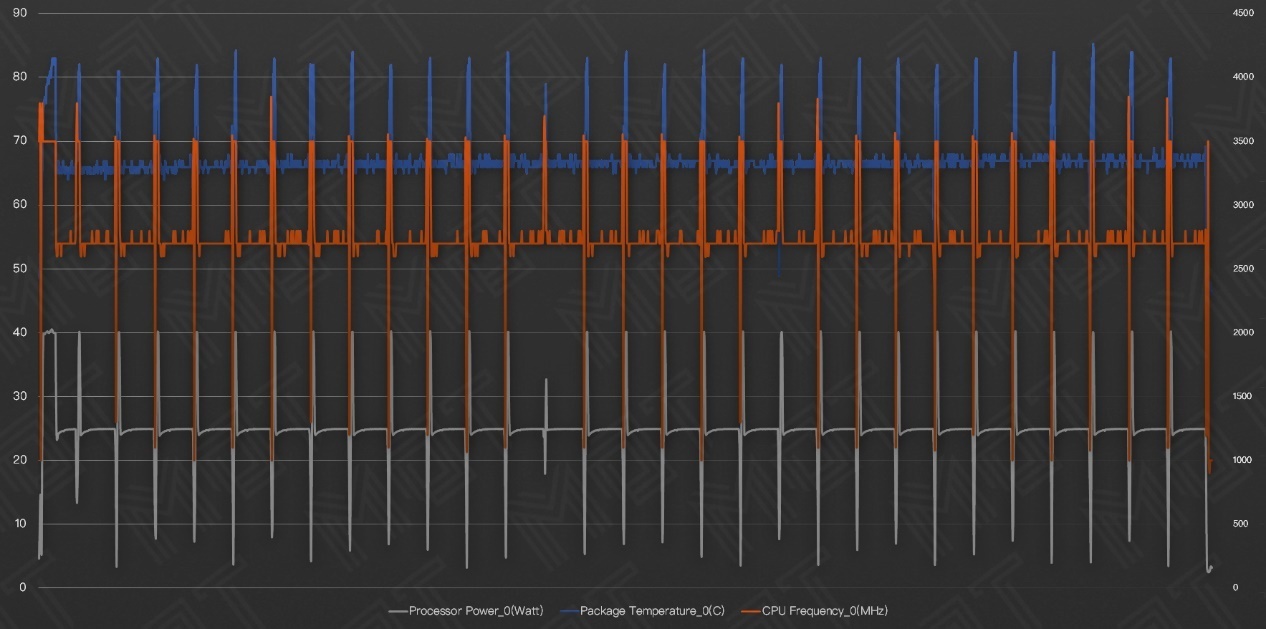Image resolution: width=1266 pixels, height=629 pixels.
Task: Click the gray Processor Power legend line marker
Action: pyautogui.click(x=397, y=611)
